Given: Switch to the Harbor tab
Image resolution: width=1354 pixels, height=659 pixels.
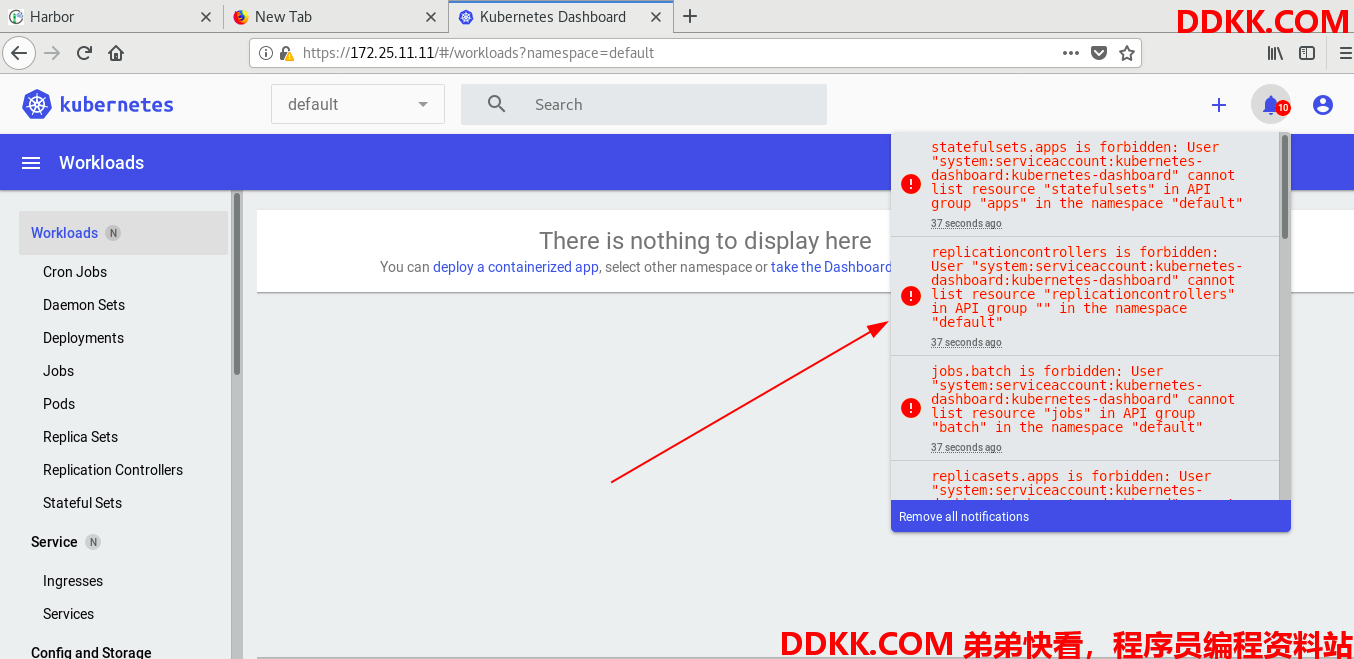Looking at the screenshot, I should point(112,17).
